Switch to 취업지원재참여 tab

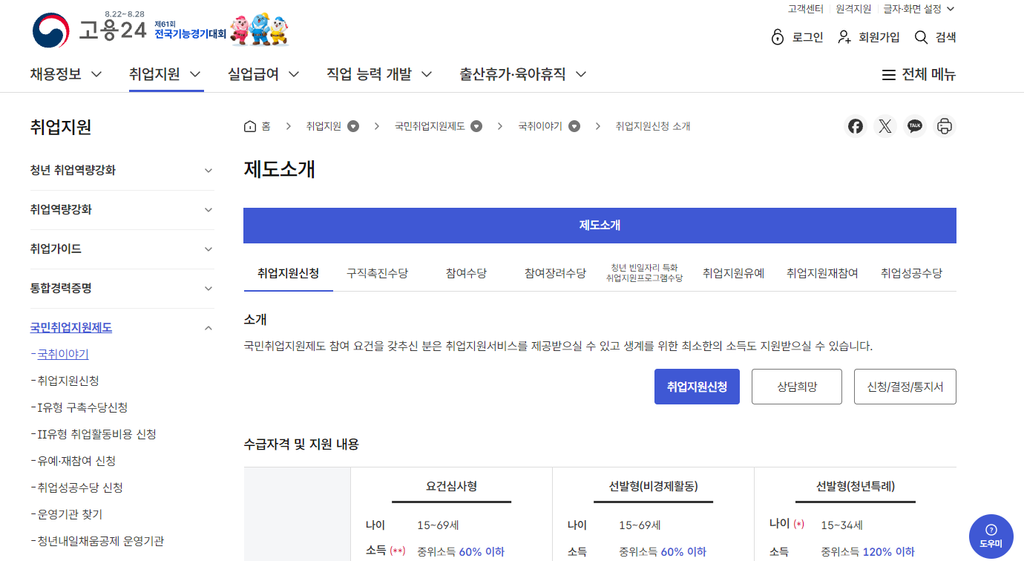(822, 274)
